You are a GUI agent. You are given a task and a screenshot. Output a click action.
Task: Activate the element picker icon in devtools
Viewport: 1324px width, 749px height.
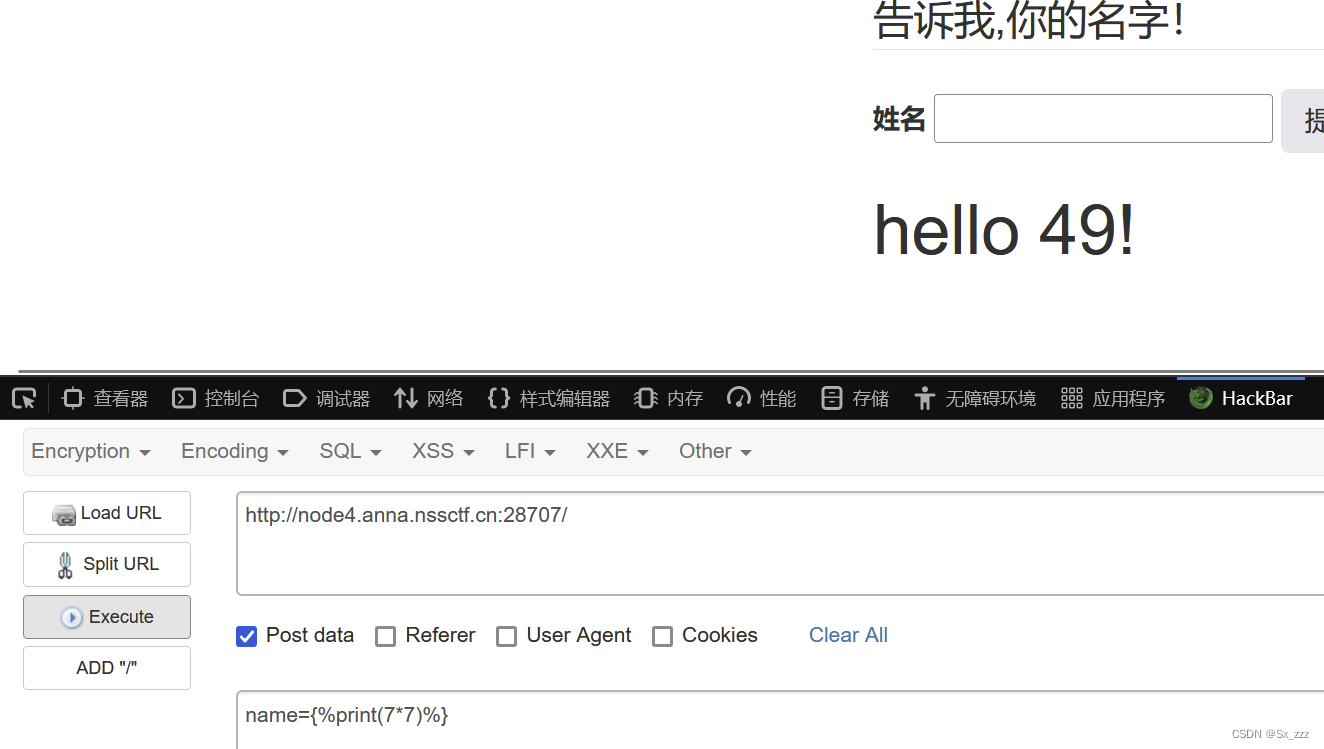(24, 398)
